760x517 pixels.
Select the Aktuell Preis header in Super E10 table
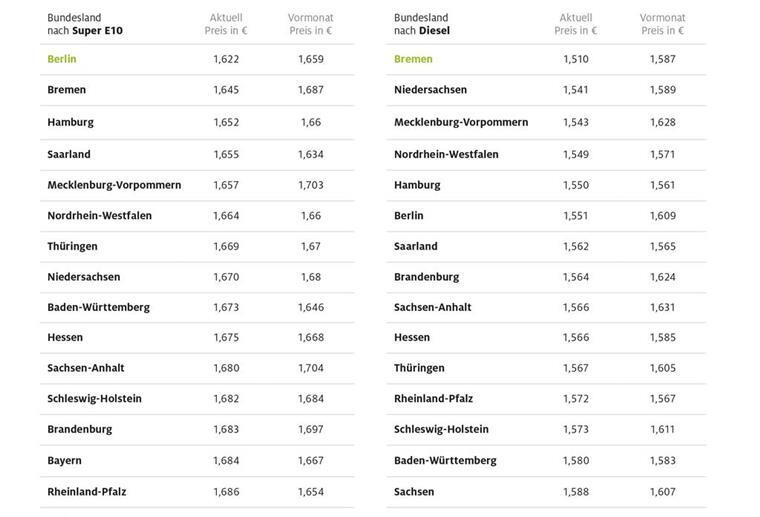226,24
